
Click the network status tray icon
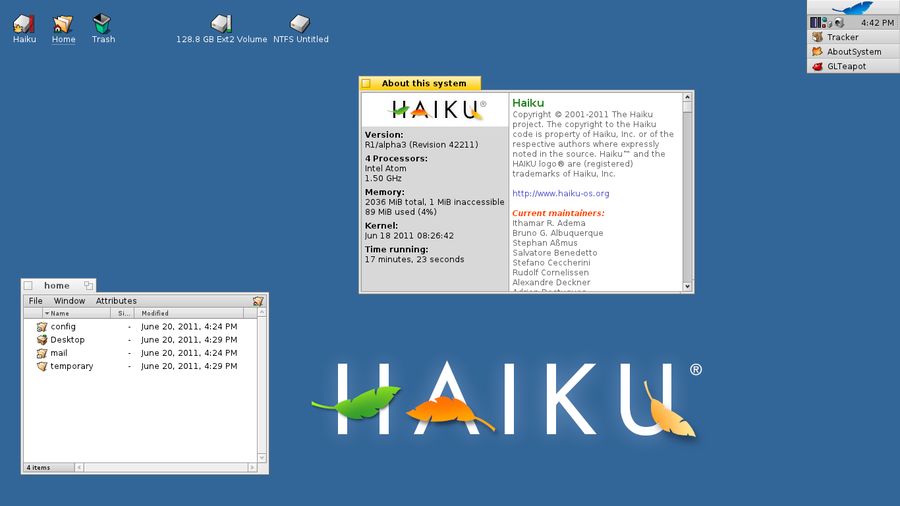coord(827,23)
